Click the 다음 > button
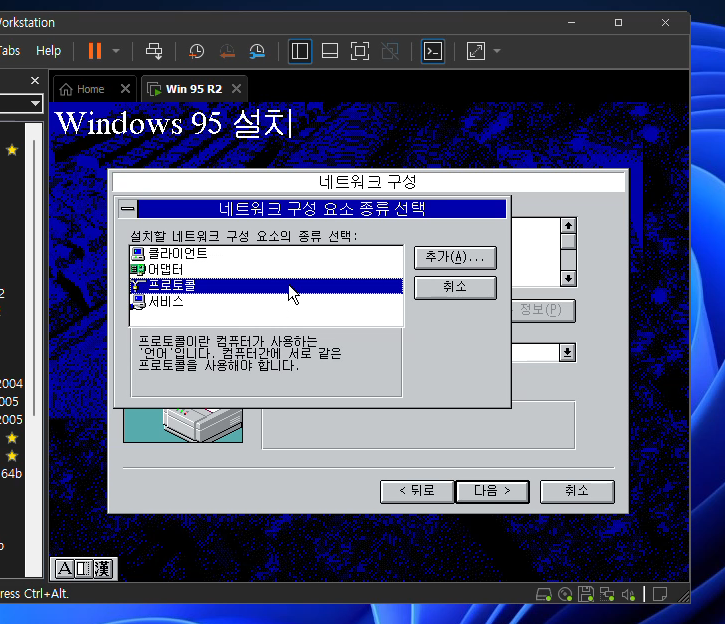725x624 pixels. pos(492,491)
